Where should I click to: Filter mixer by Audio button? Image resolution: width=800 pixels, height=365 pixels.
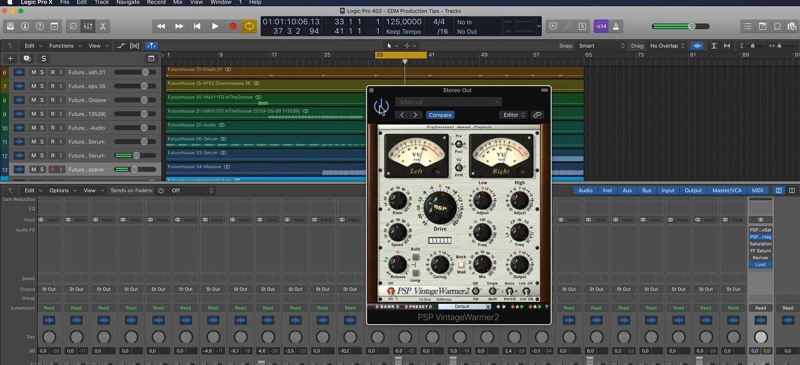coord(585,190)
